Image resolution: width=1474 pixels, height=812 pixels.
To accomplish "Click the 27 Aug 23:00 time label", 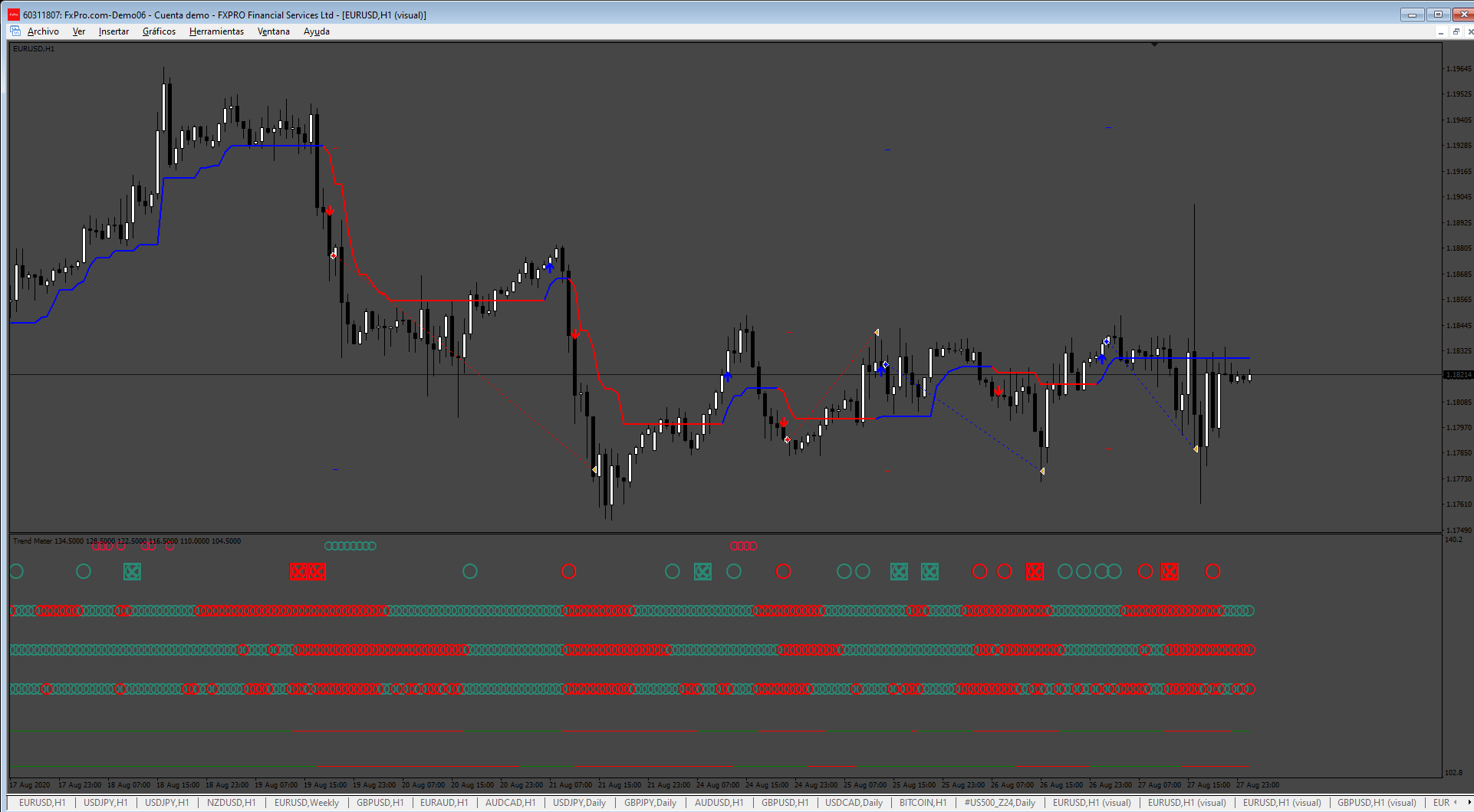I will [1258, 785].
